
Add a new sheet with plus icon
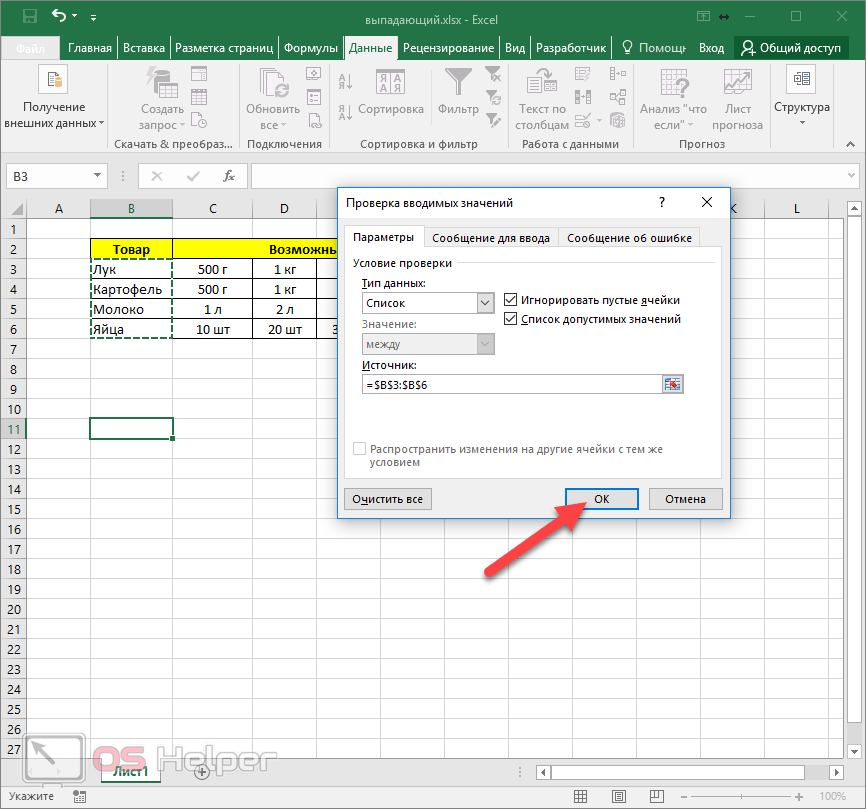point(202,771)
